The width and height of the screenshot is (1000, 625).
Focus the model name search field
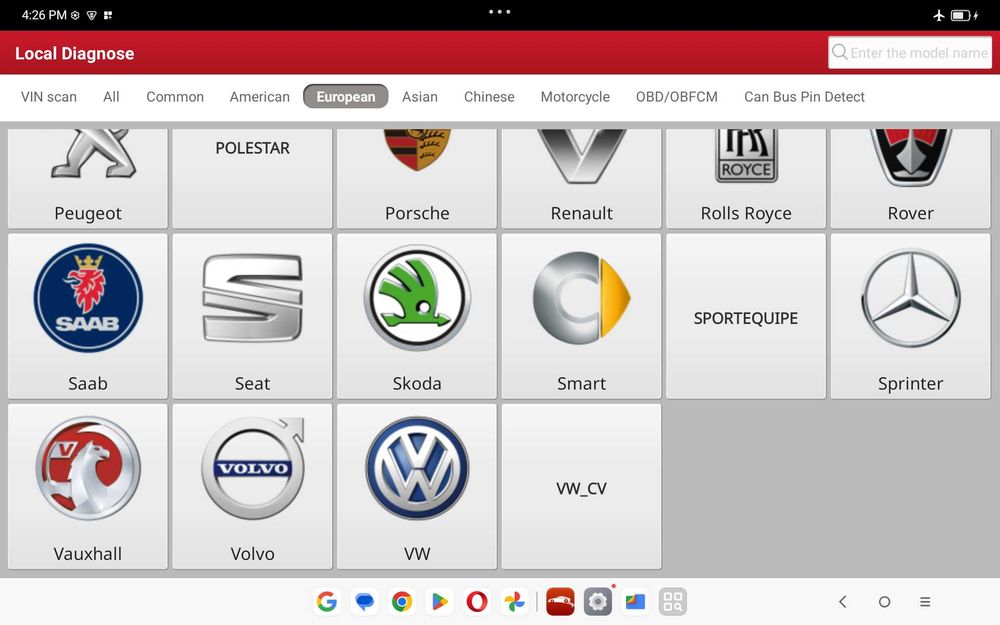(910, 52)
